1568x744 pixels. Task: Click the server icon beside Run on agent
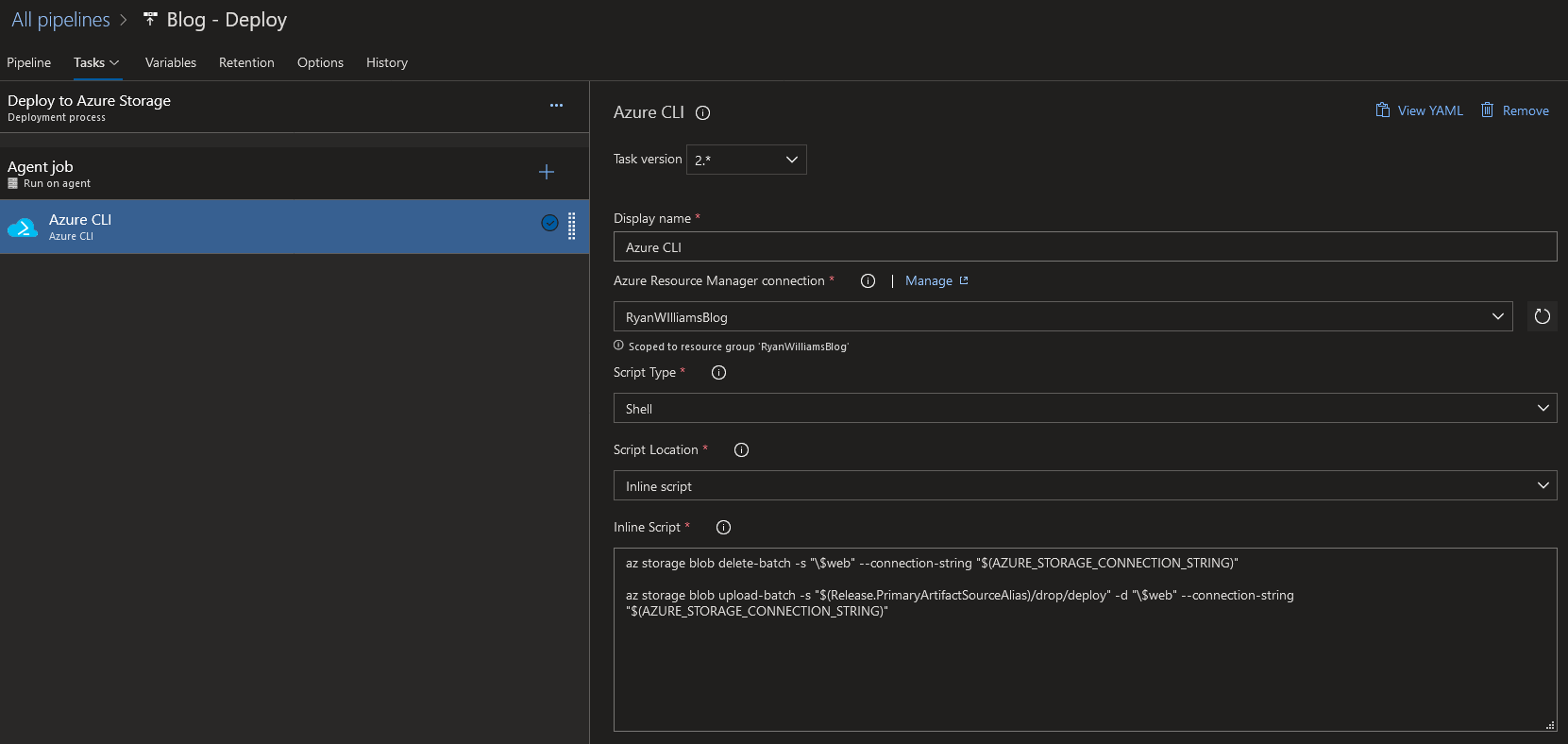click(x=13, y=183)
